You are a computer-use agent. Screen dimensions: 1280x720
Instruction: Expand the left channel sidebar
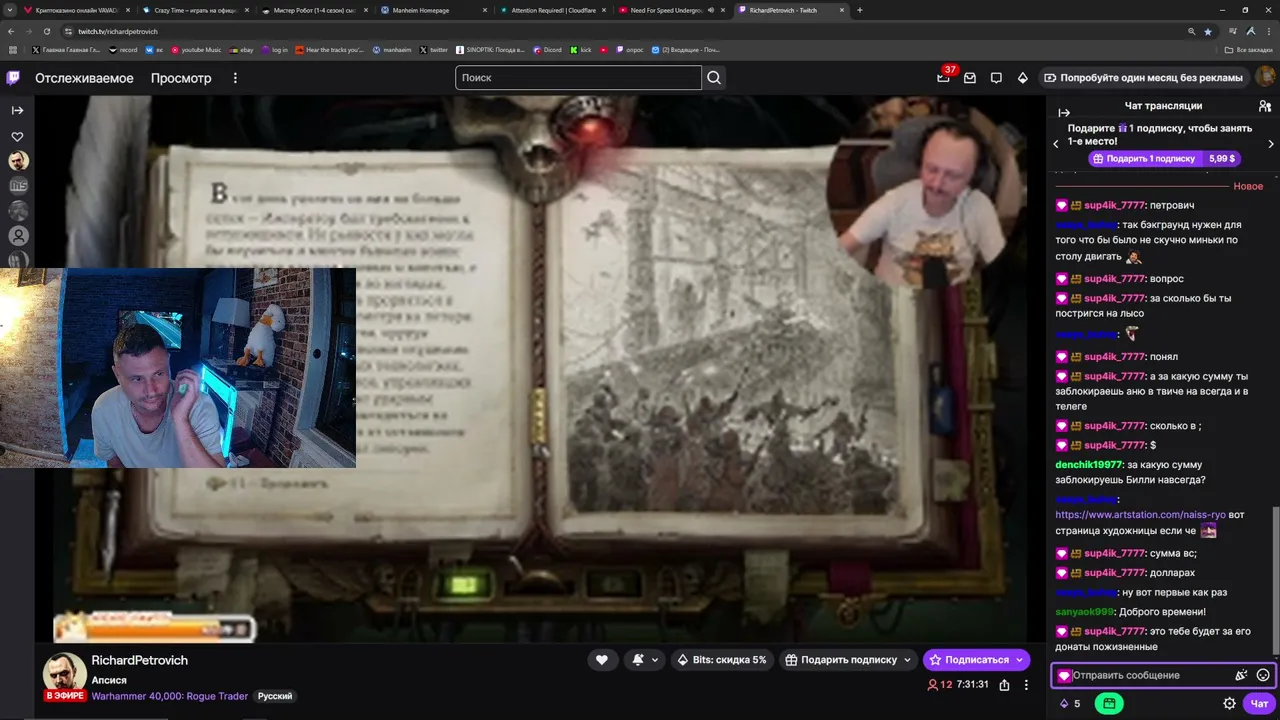click(17, 110)
